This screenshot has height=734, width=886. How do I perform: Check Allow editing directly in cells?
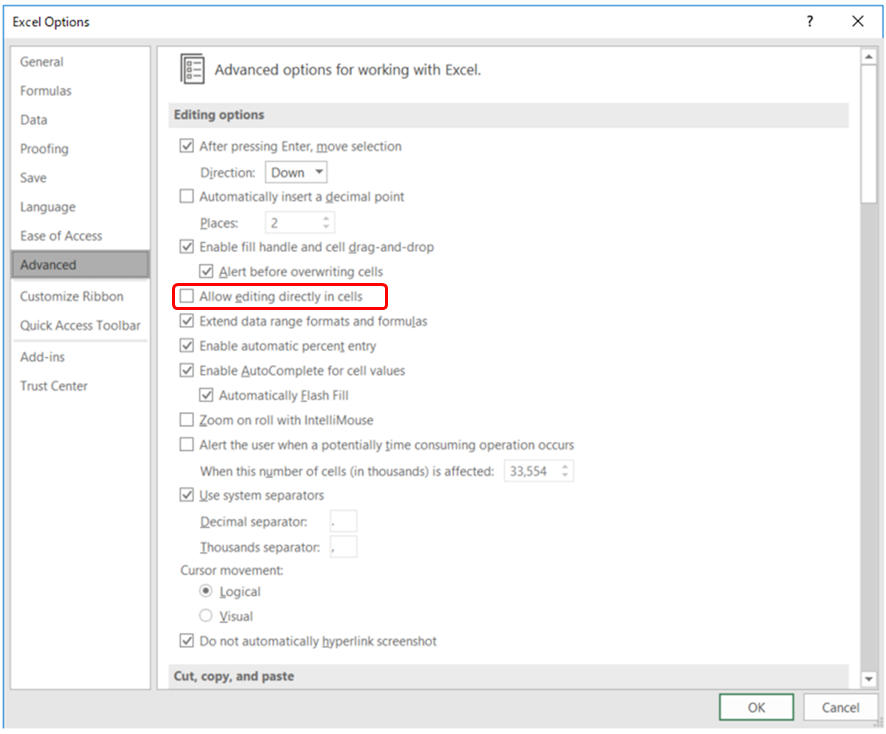186,296
